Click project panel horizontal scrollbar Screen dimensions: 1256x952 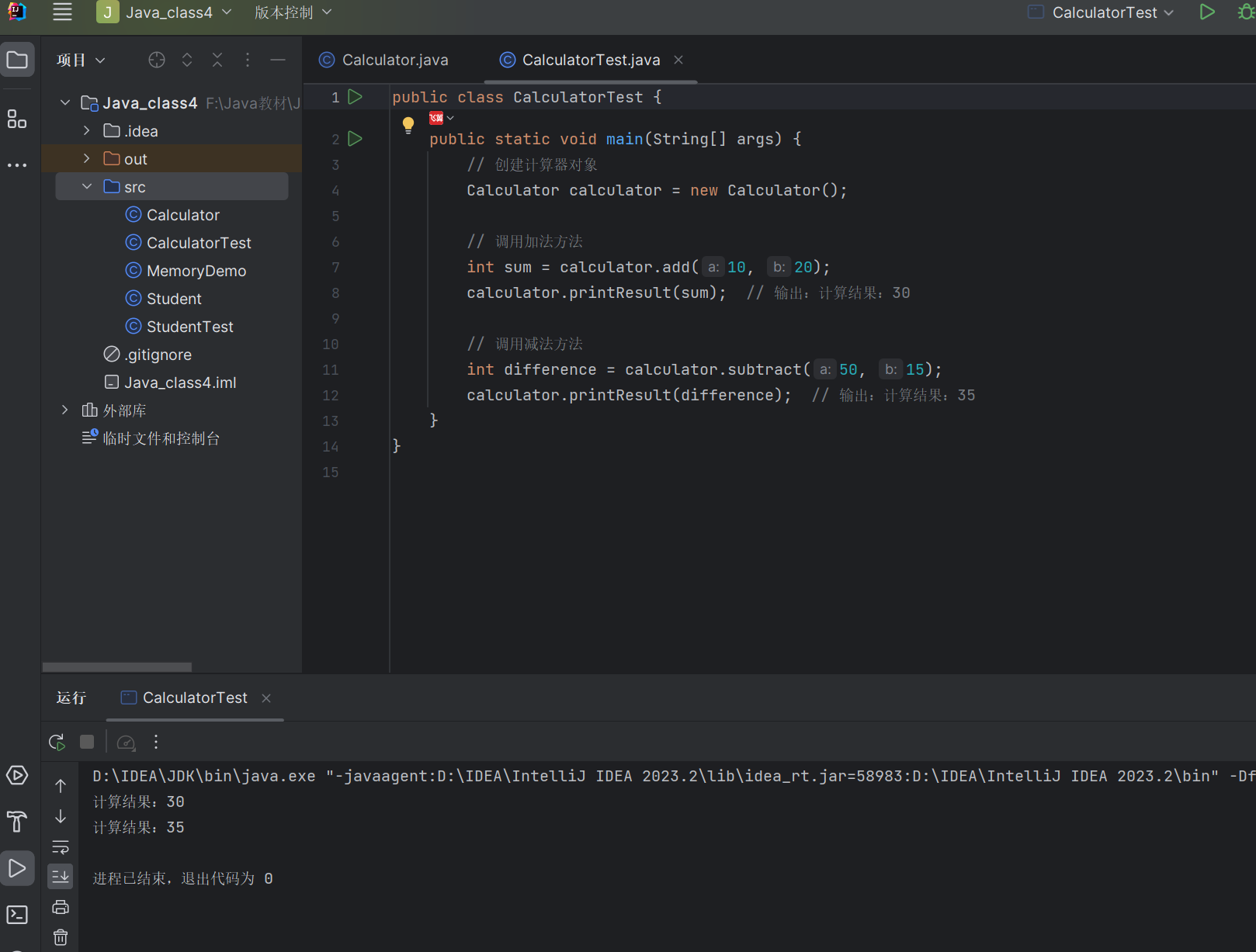[x=116, y=667]
